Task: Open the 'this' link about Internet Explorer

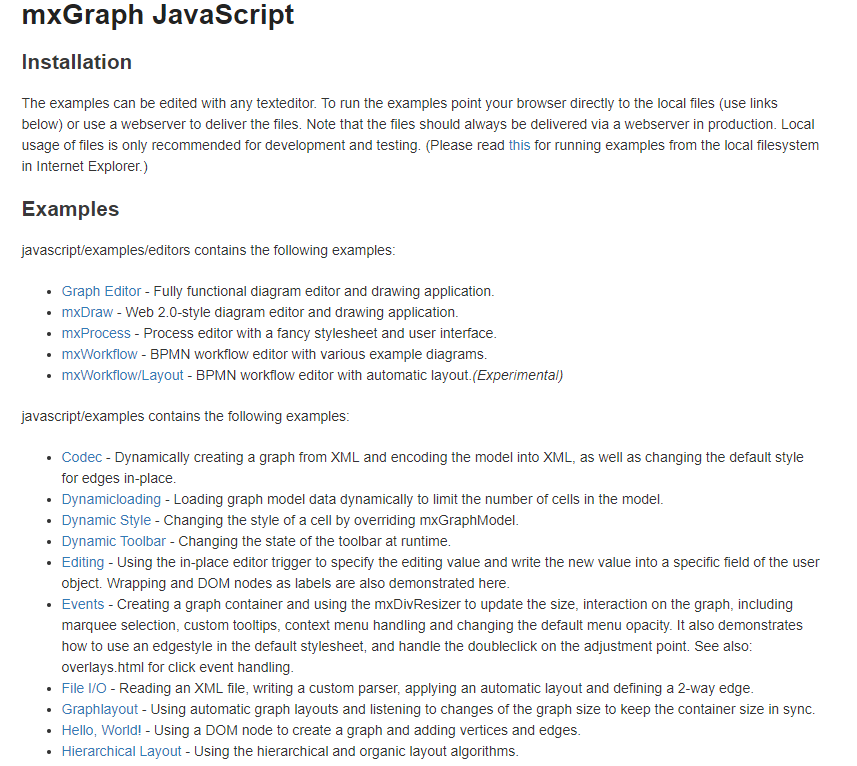Action: click(519, 145)
